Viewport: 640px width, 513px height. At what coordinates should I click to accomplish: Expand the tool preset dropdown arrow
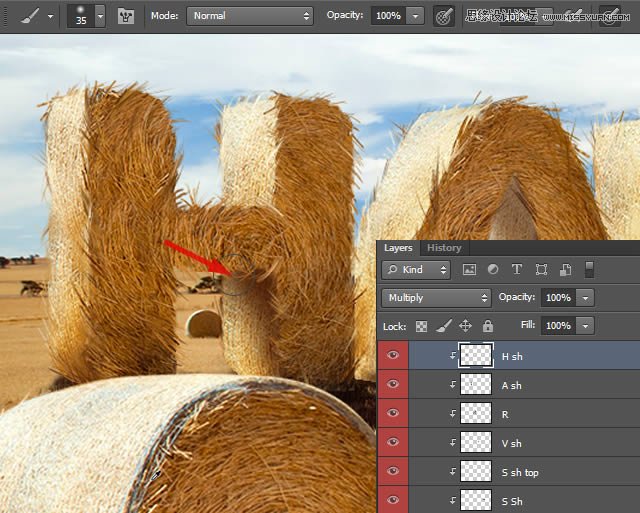point(50,17)
